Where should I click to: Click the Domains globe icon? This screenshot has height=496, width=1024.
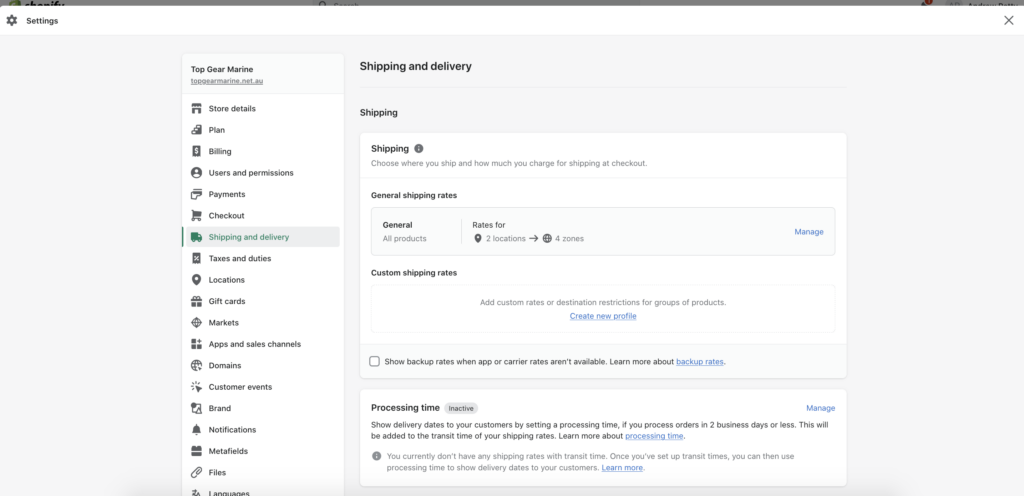click(x=197, y=366)
